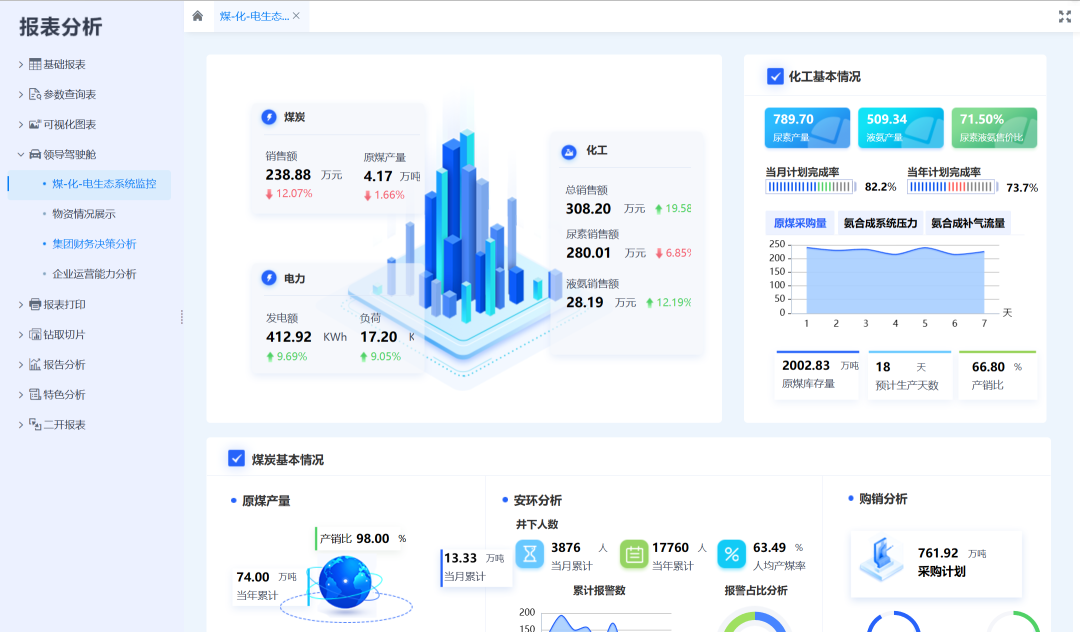Close the 煤-化-电生态 tab
The height and width of the screenshot is (632, 1080).
[296, 16]
